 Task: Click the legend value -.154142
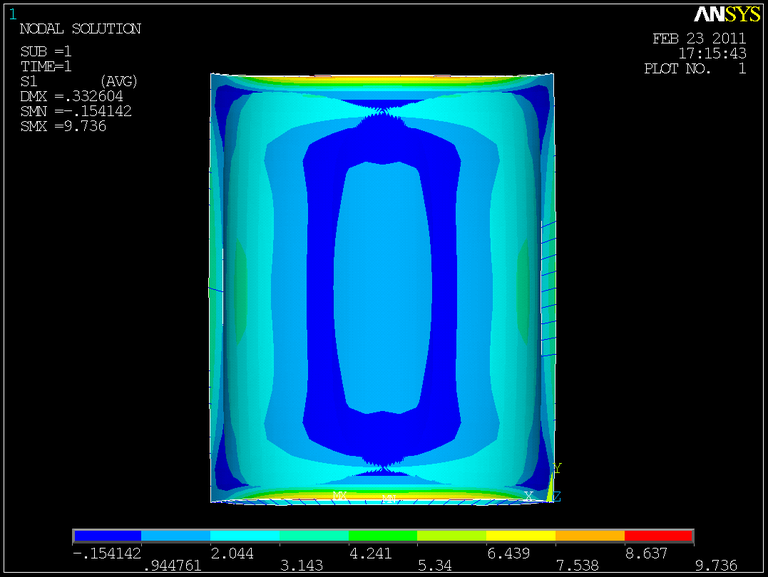[x=107, y=553]
